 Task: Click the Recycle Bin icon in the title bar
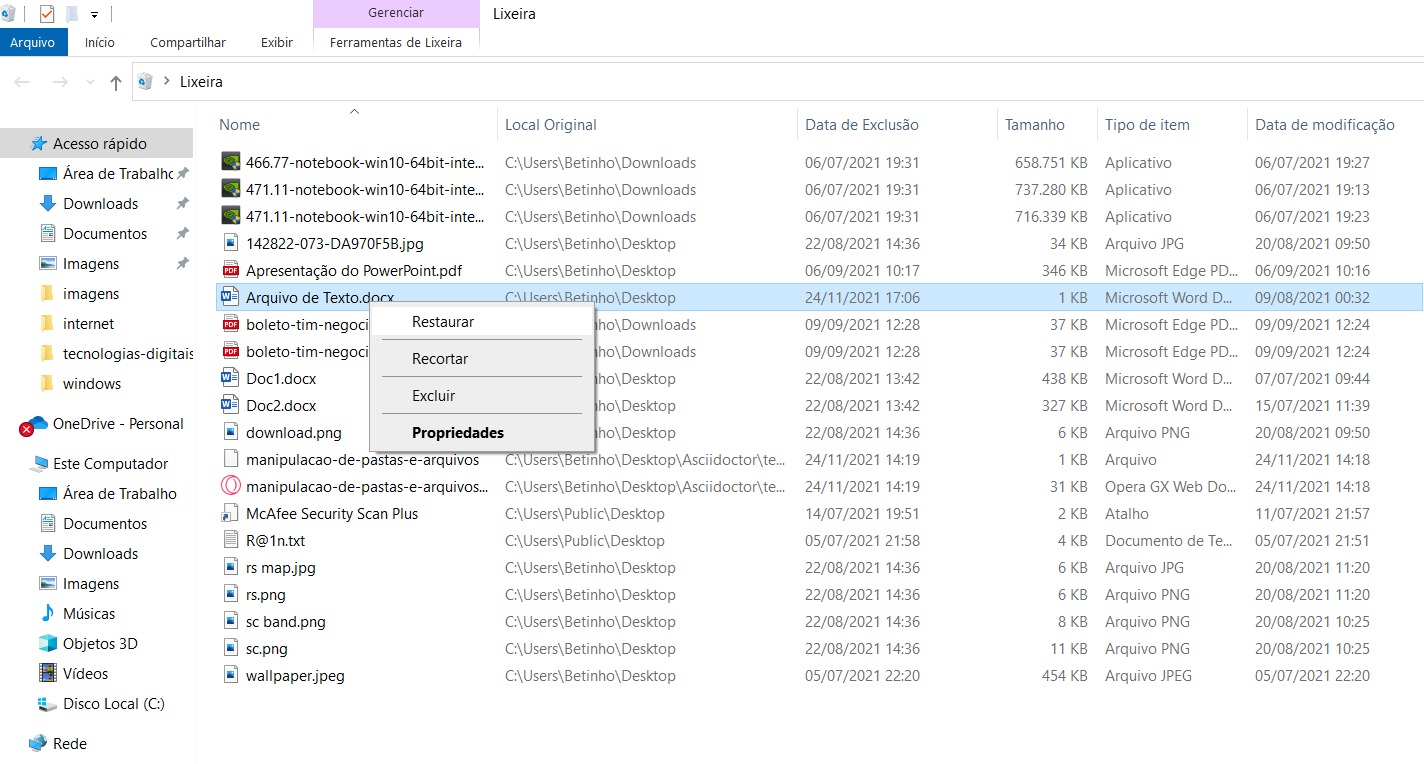pyautogui.click(x=8, y=14)
